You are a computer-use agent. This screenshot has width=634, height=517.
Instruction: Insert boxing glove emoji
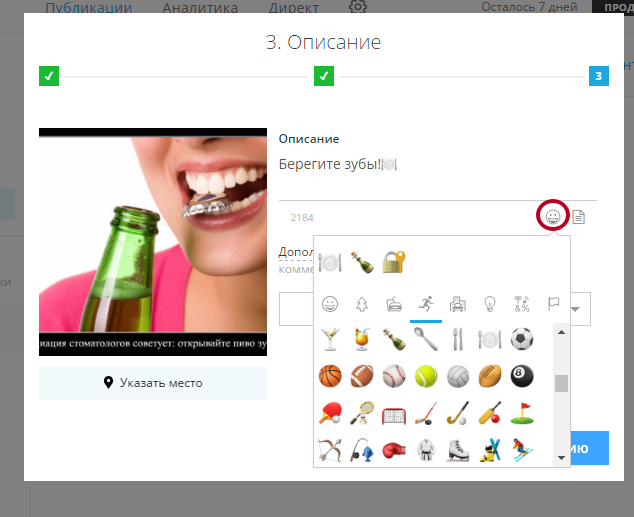[x=394, y=450]
